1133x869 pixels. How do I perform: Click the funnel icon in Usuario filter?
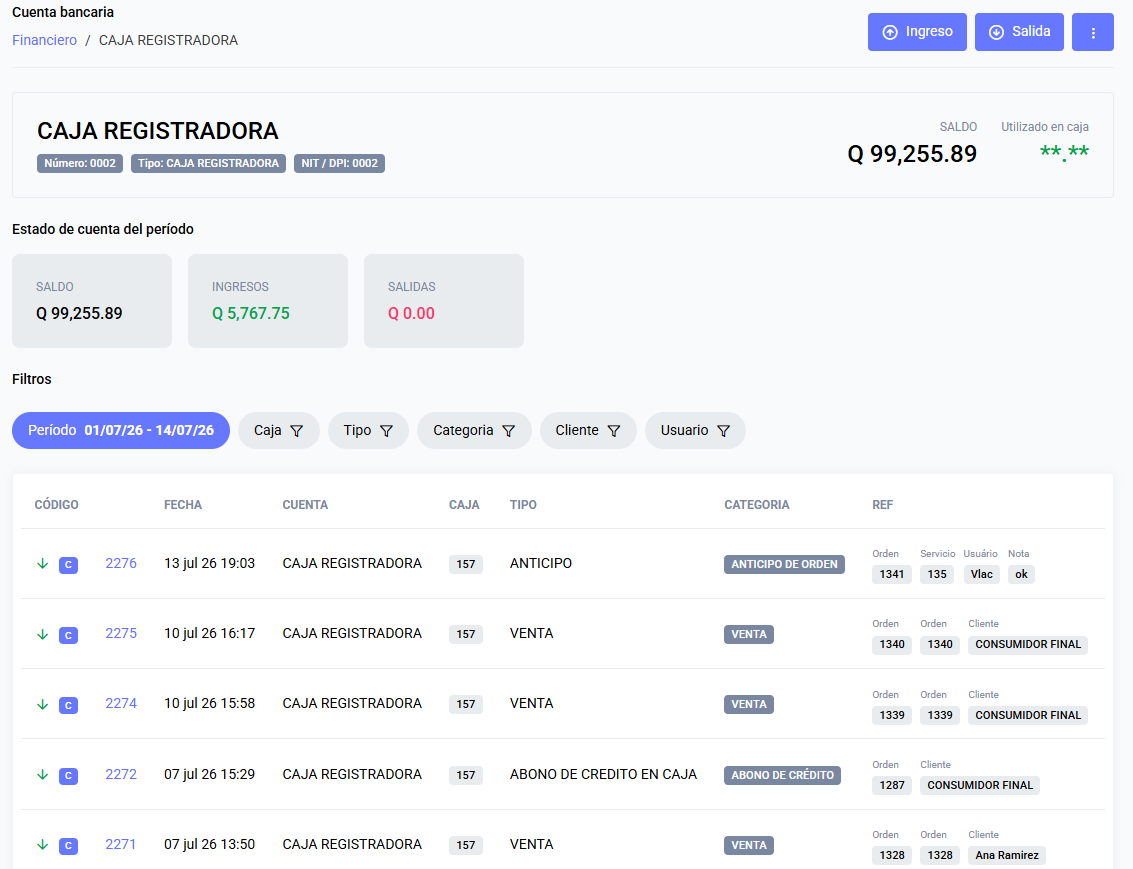(723, 431)
